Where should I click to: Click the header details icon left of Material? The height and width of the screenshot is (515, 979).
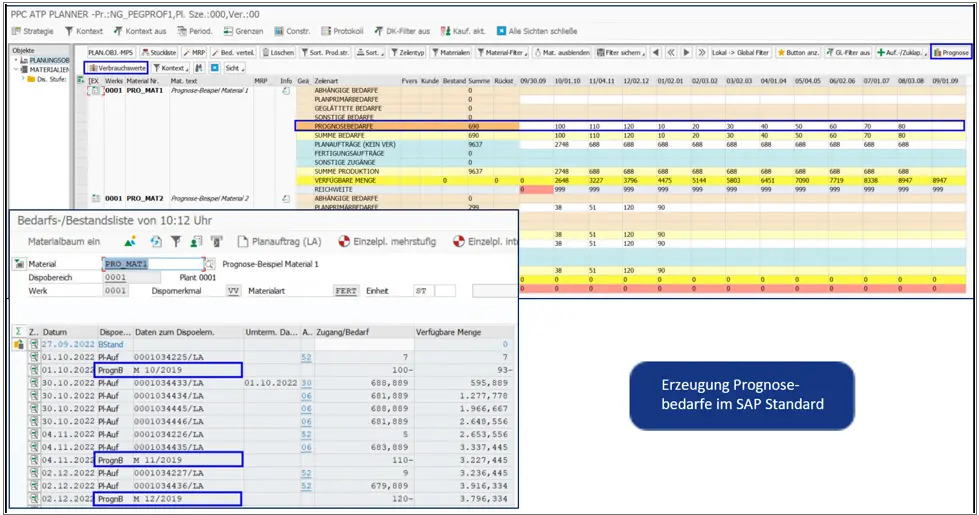[19, 264]
